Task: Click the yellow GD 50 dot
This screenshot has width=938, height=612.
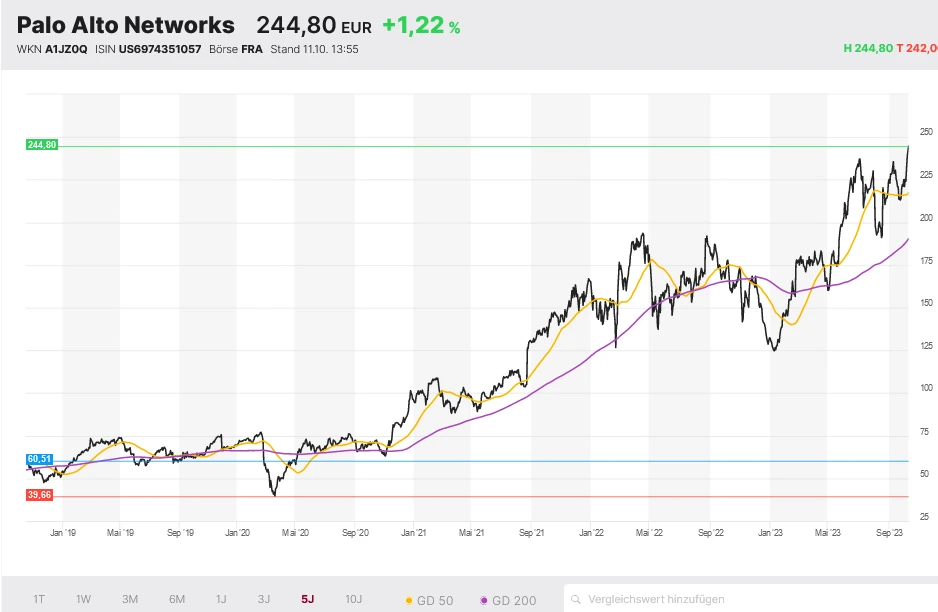Action: coord(410,600)
